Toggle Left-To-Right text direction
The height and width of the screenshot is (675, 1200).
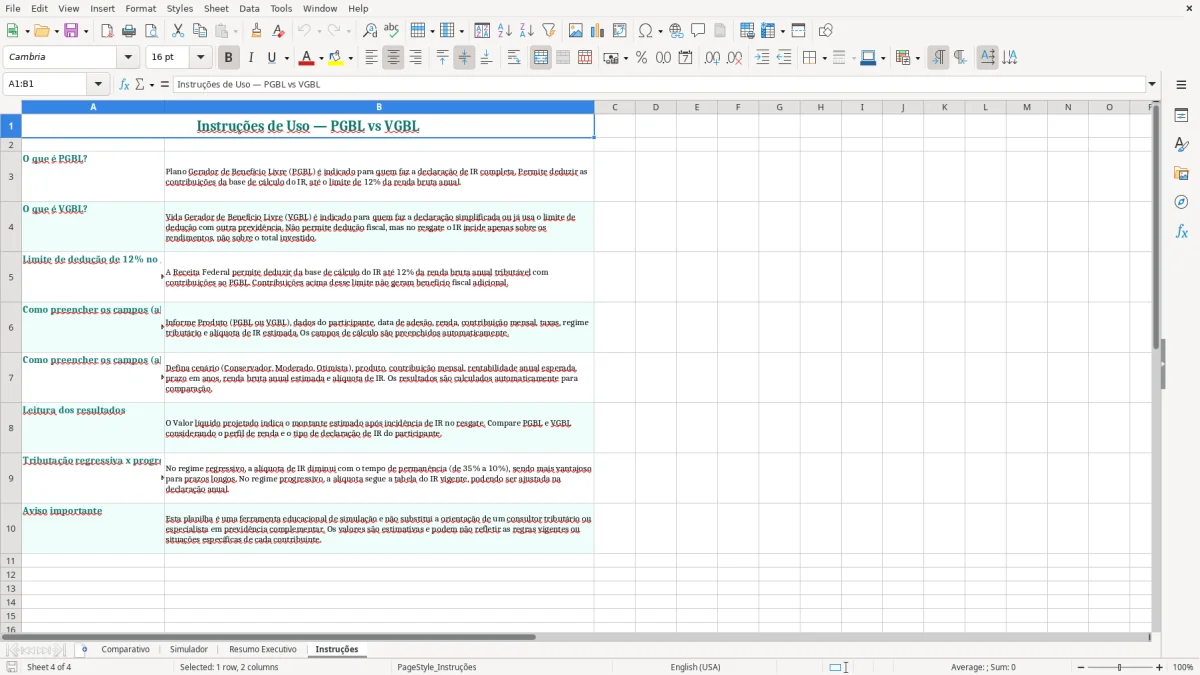[x=938, y=58]
